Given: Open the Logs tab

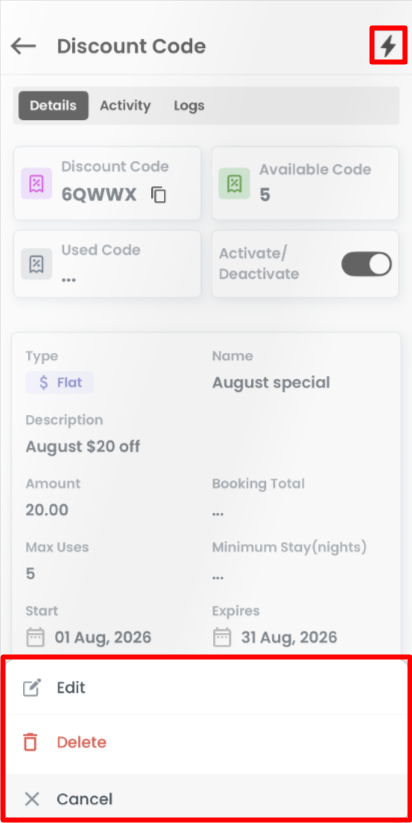Looking at the screenshot, I should click(x=189, y=105).
